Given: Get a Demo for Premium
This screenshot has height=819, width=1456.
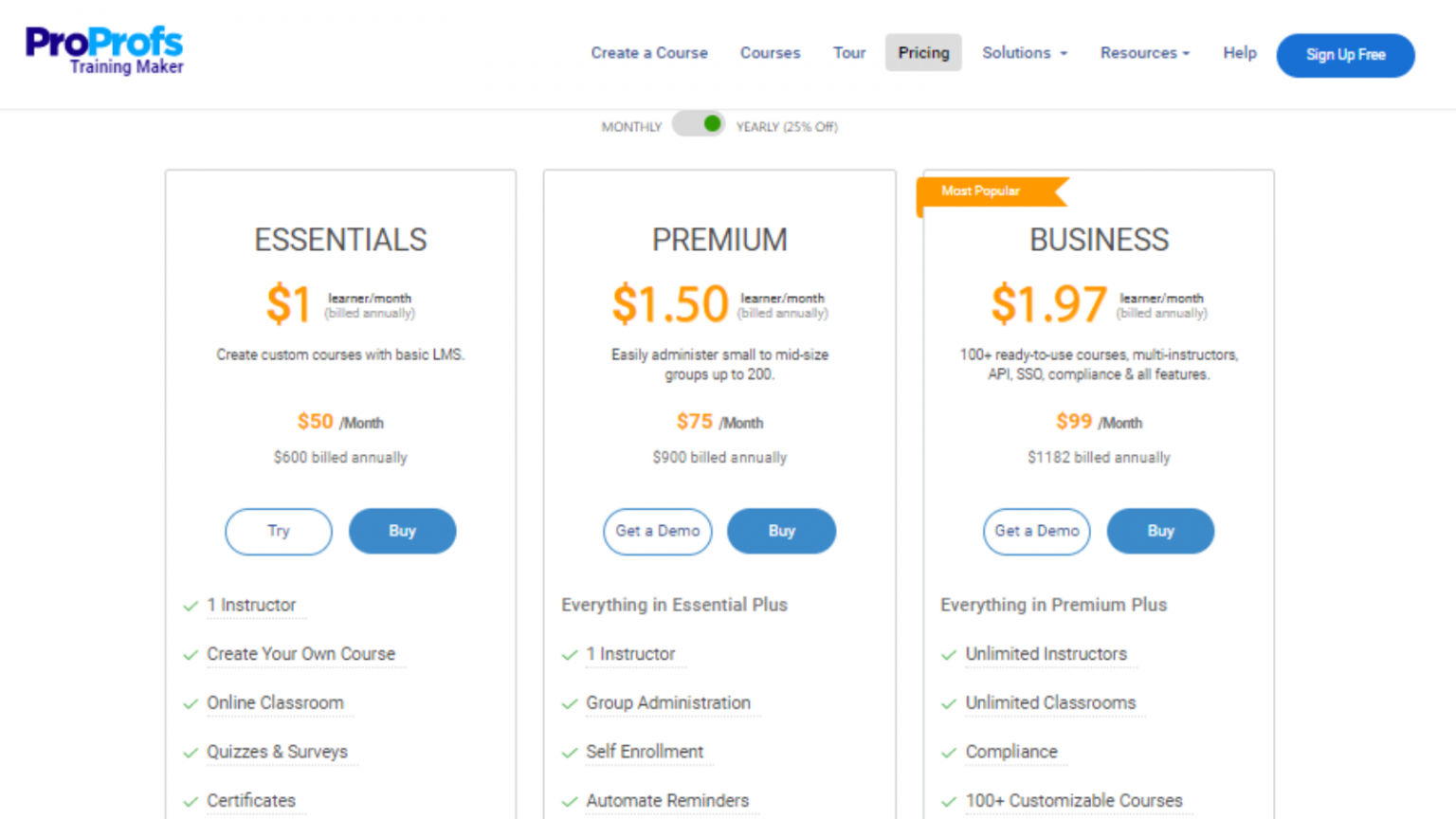Looking at the screenshot, I should click(657, 531).
